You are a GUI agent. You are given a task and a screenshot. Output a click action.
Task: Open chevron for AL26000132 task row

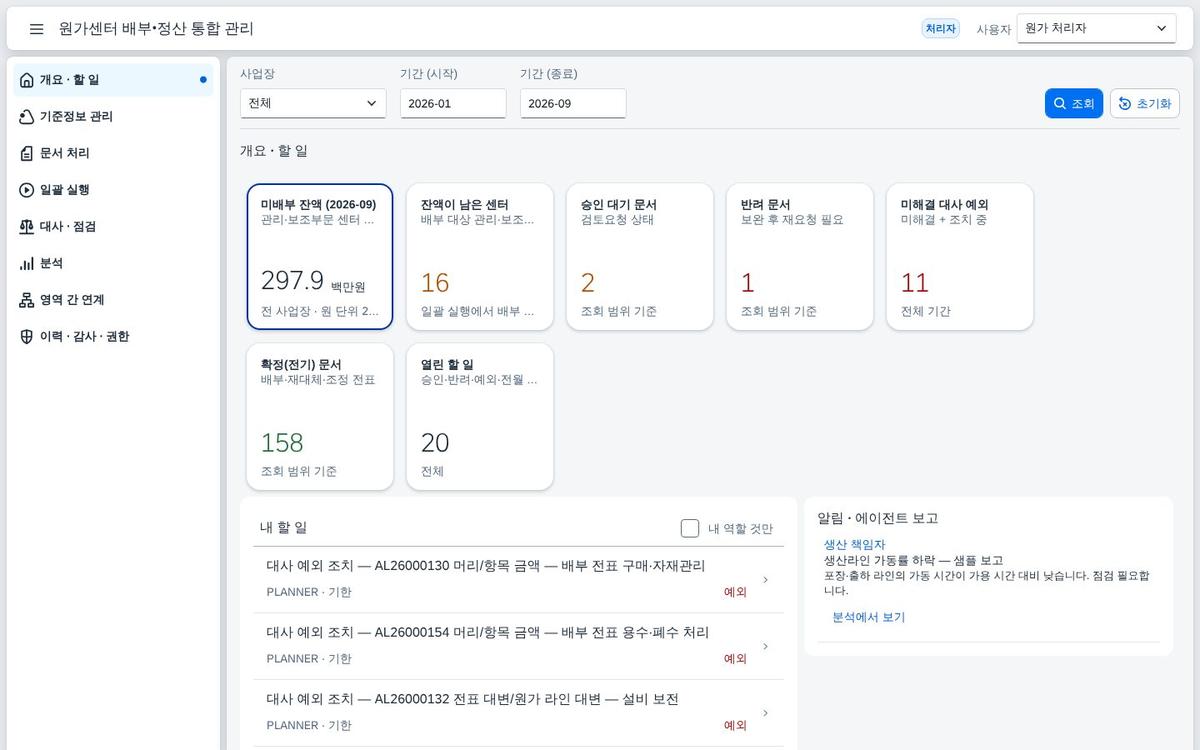pos(766,713)
